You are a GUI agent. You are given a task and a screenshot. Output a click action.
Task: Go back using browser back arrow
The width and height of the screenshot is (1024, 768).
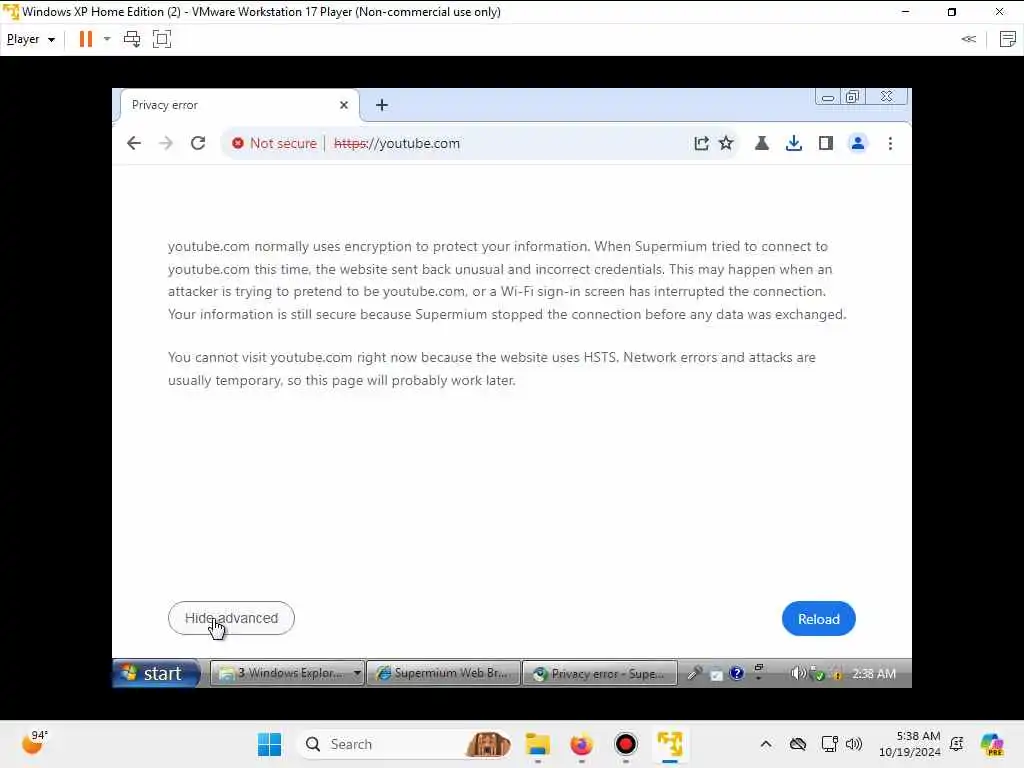(134, 143)
